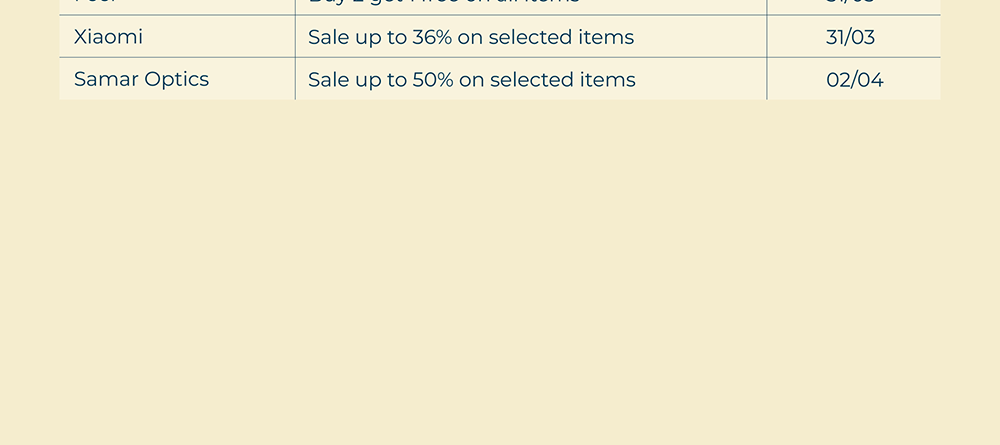Screen dimensions: 1000x445
Task: Click the word "on" in Xiaomi's offer
Action: [470, 38]
